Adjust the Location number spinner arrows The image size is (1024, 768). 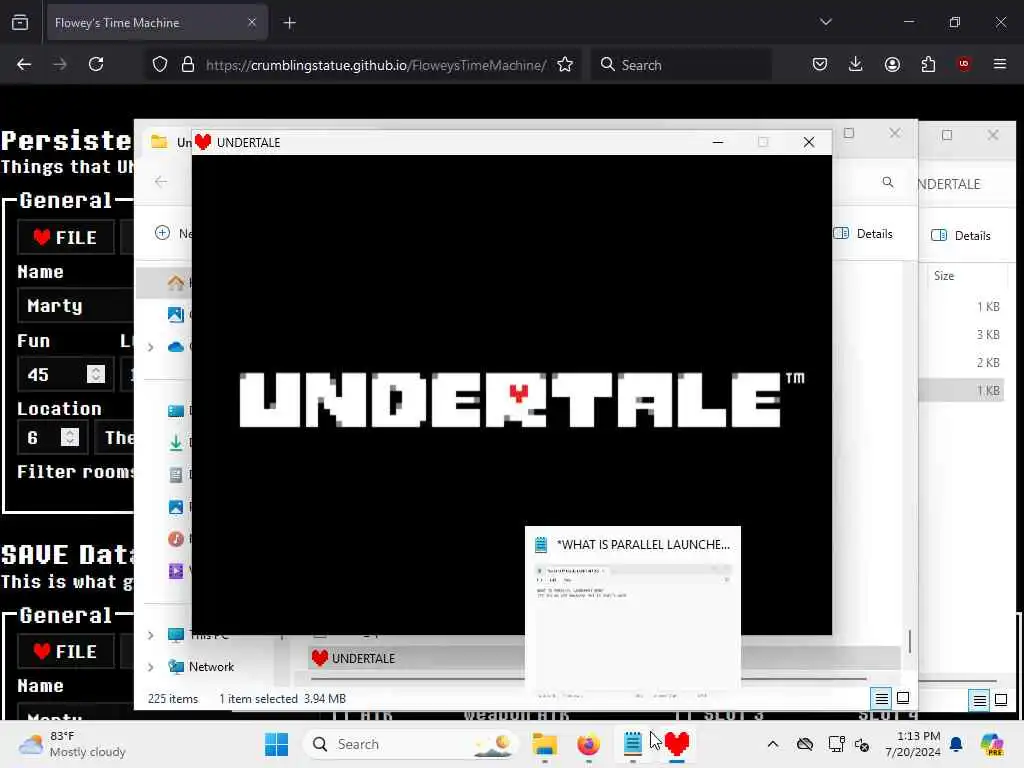(x=70, y=437)
